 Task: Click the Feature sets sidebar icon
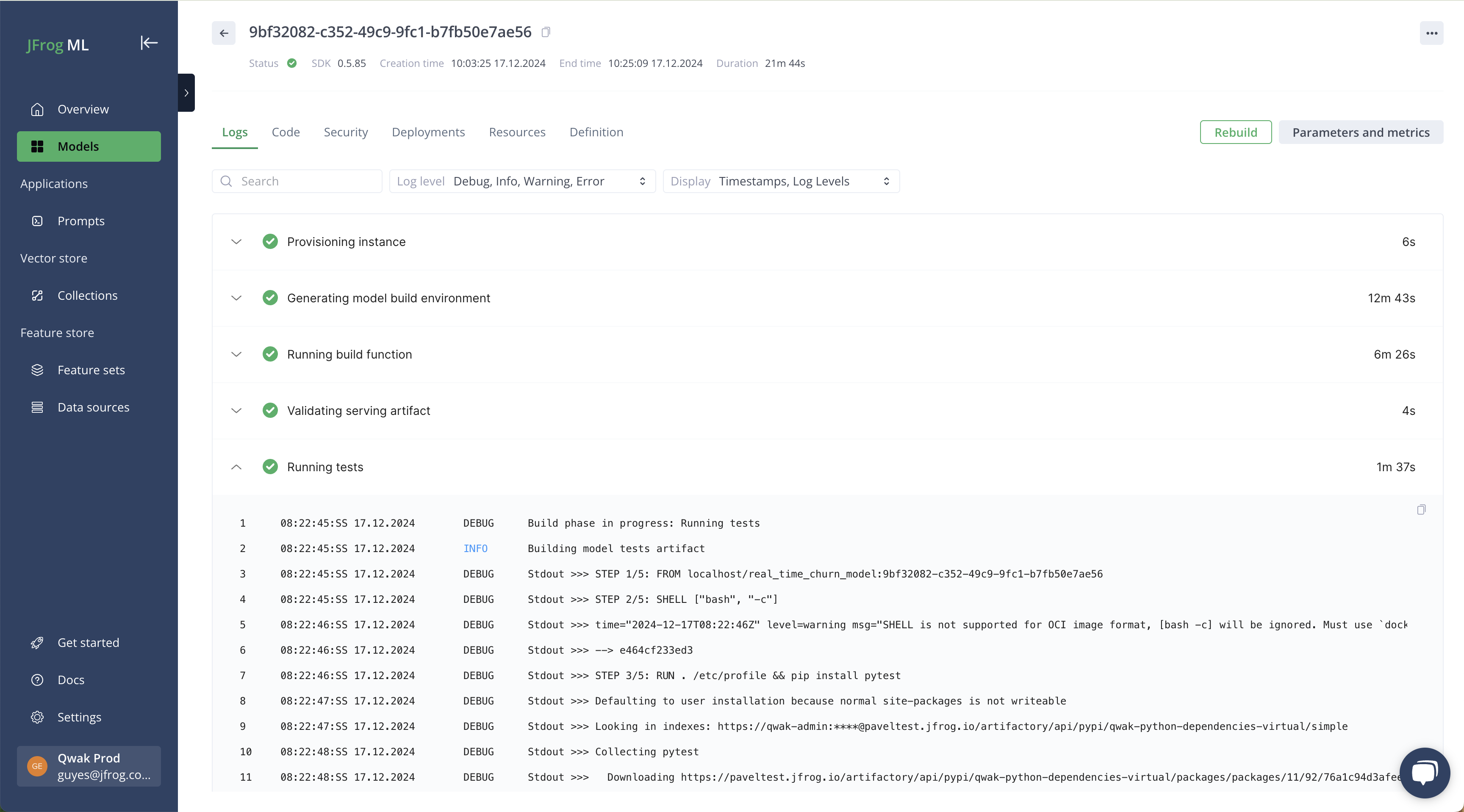click(37, 370)
